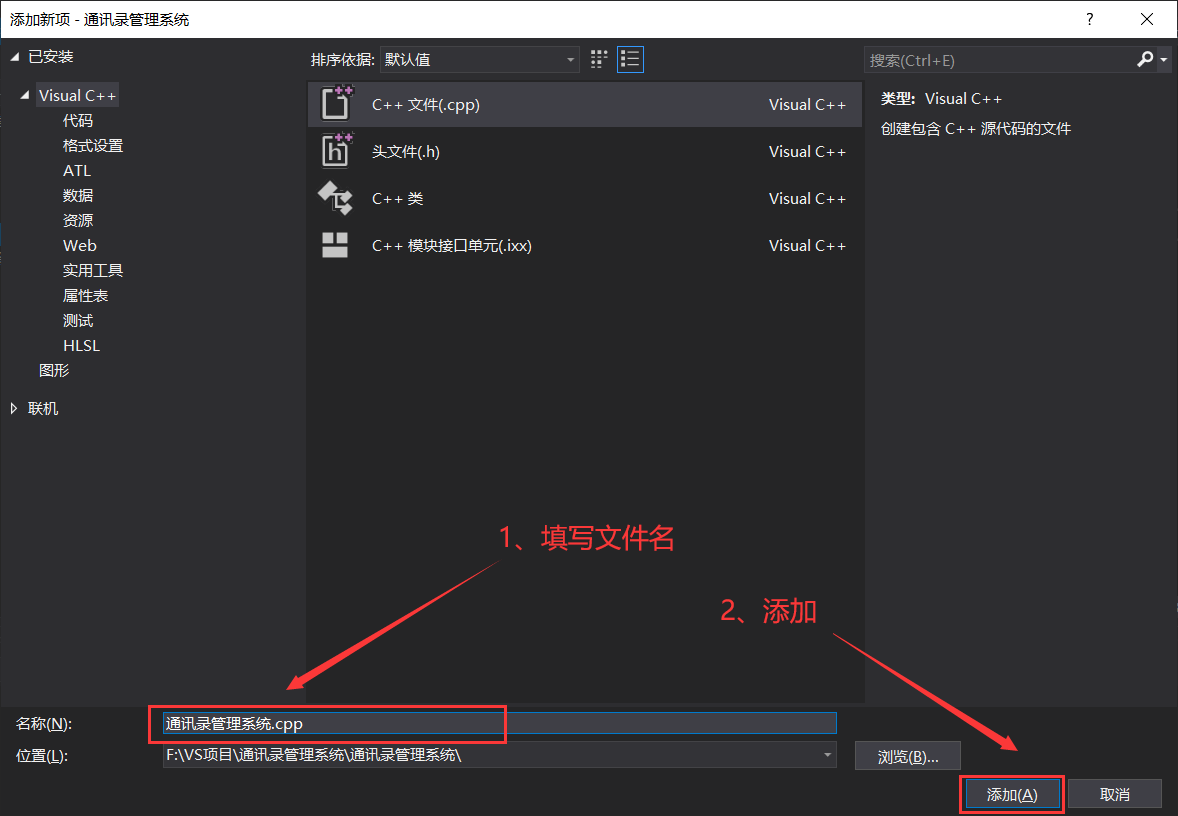Click the 添加(A) button
This screenshot has height=816, width=1178.
(x=1011, y=793)
